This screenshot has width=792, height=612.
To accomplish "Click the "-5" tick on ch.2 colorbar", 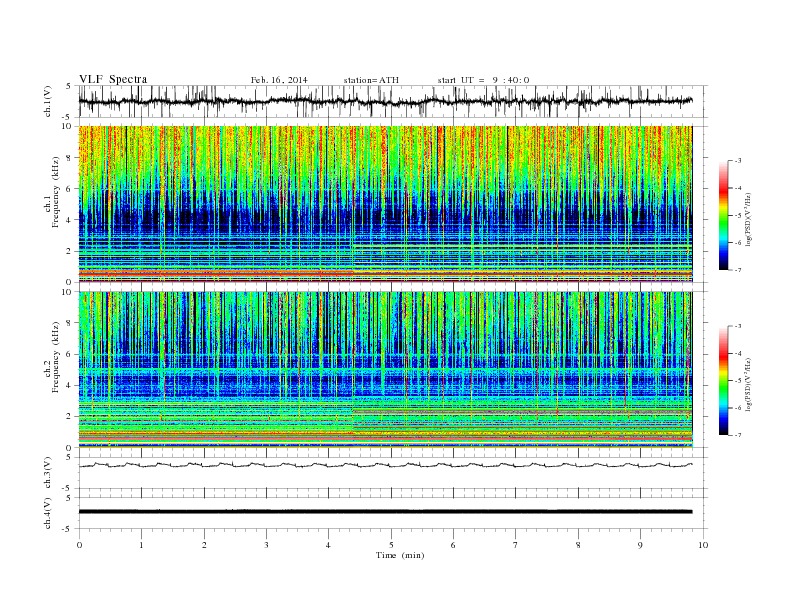I will click(738, 381).
